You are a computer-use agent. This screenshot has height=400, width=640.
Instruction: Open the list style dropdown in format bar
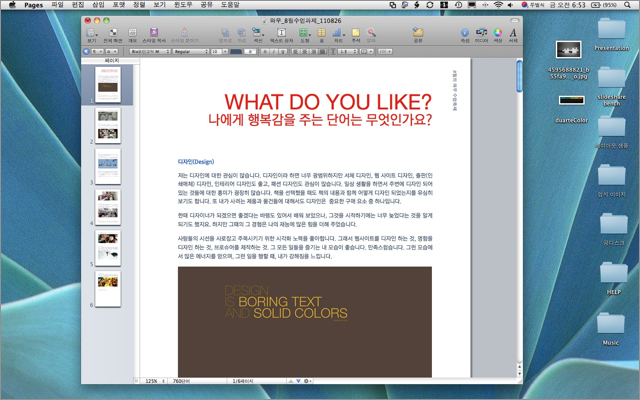385,51
